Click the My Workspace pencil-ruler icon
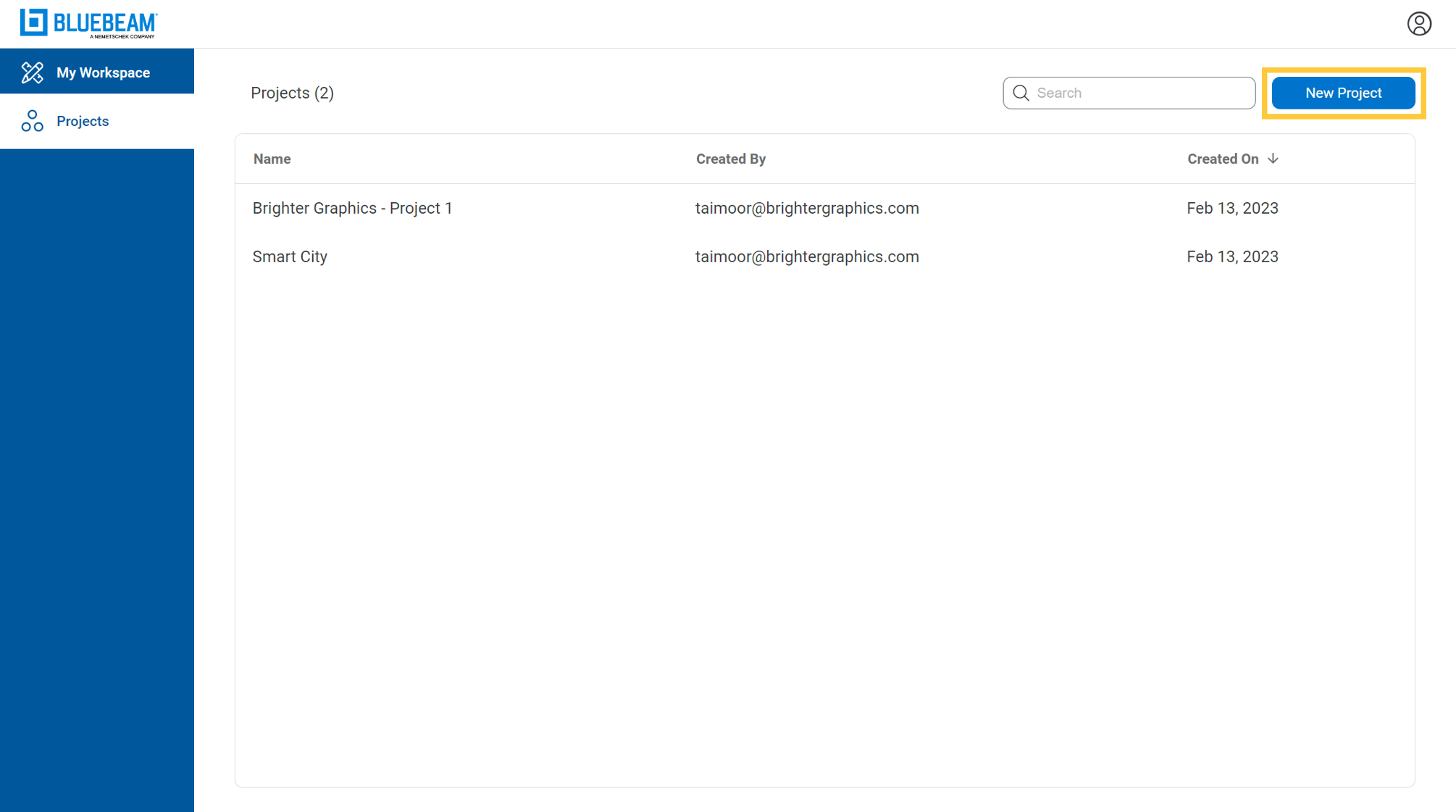 click(x=33, y=72)
